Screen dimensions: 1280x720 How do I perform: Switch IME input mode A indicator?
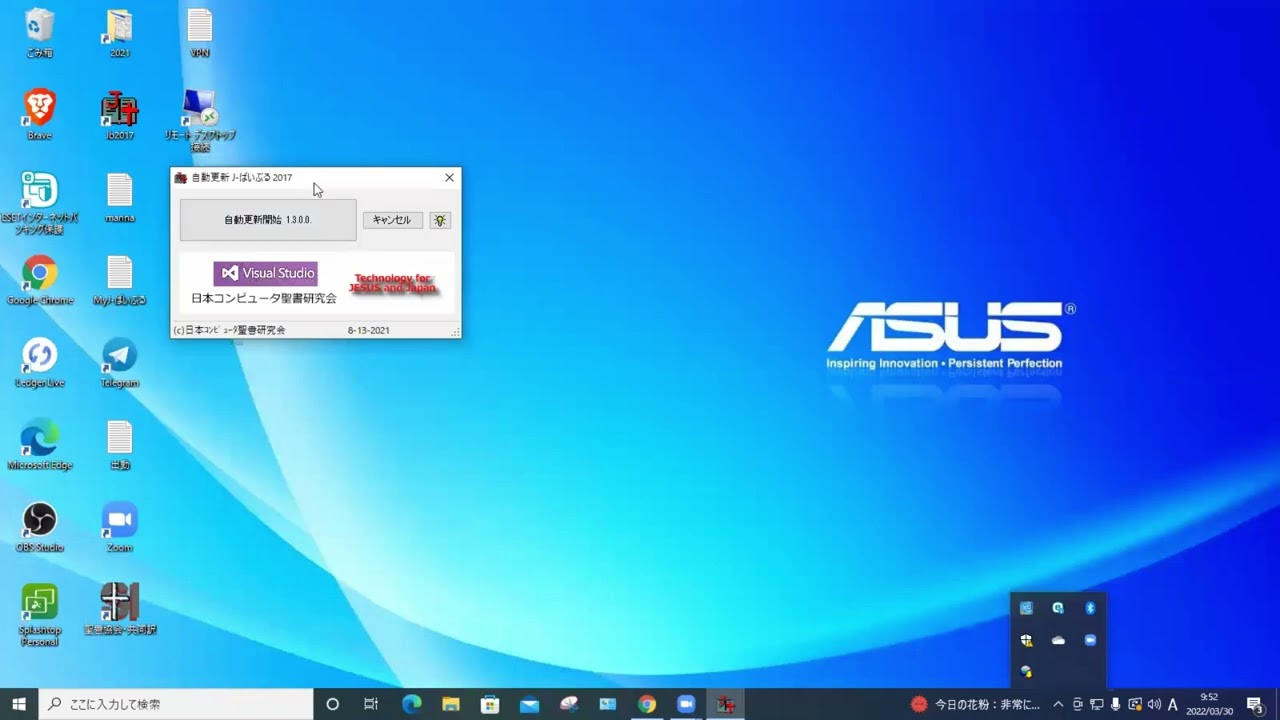pyautogui.click(x=1173, y=704)
